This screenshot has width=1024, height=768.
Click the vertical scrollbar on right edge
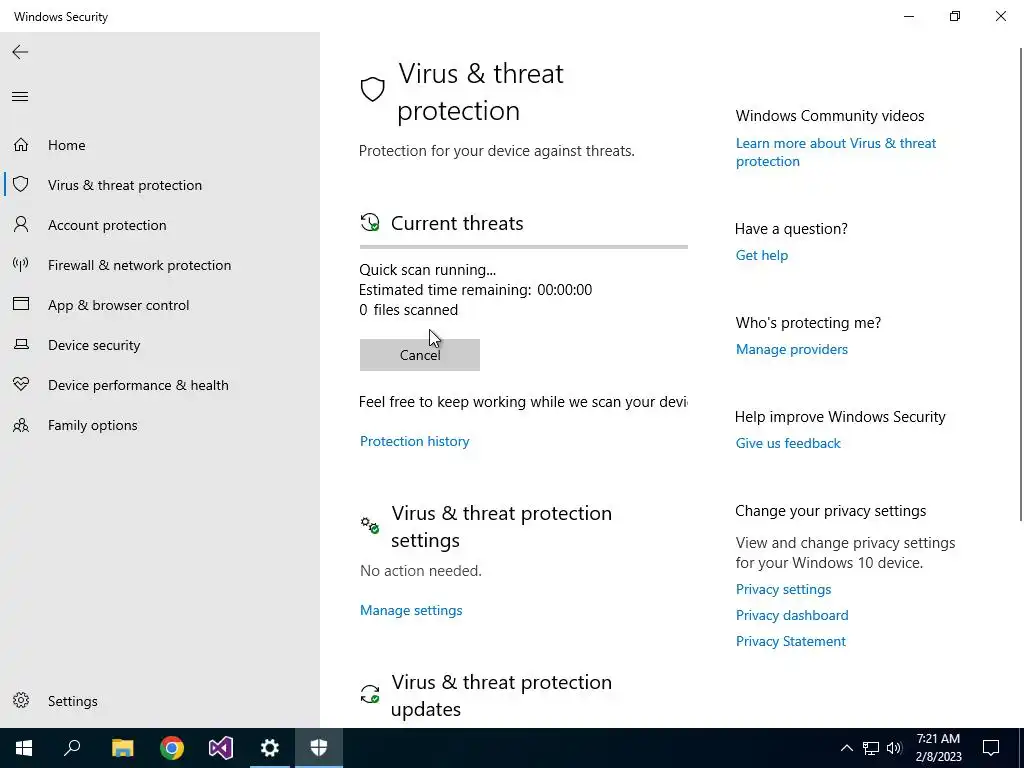[1021, 284]
